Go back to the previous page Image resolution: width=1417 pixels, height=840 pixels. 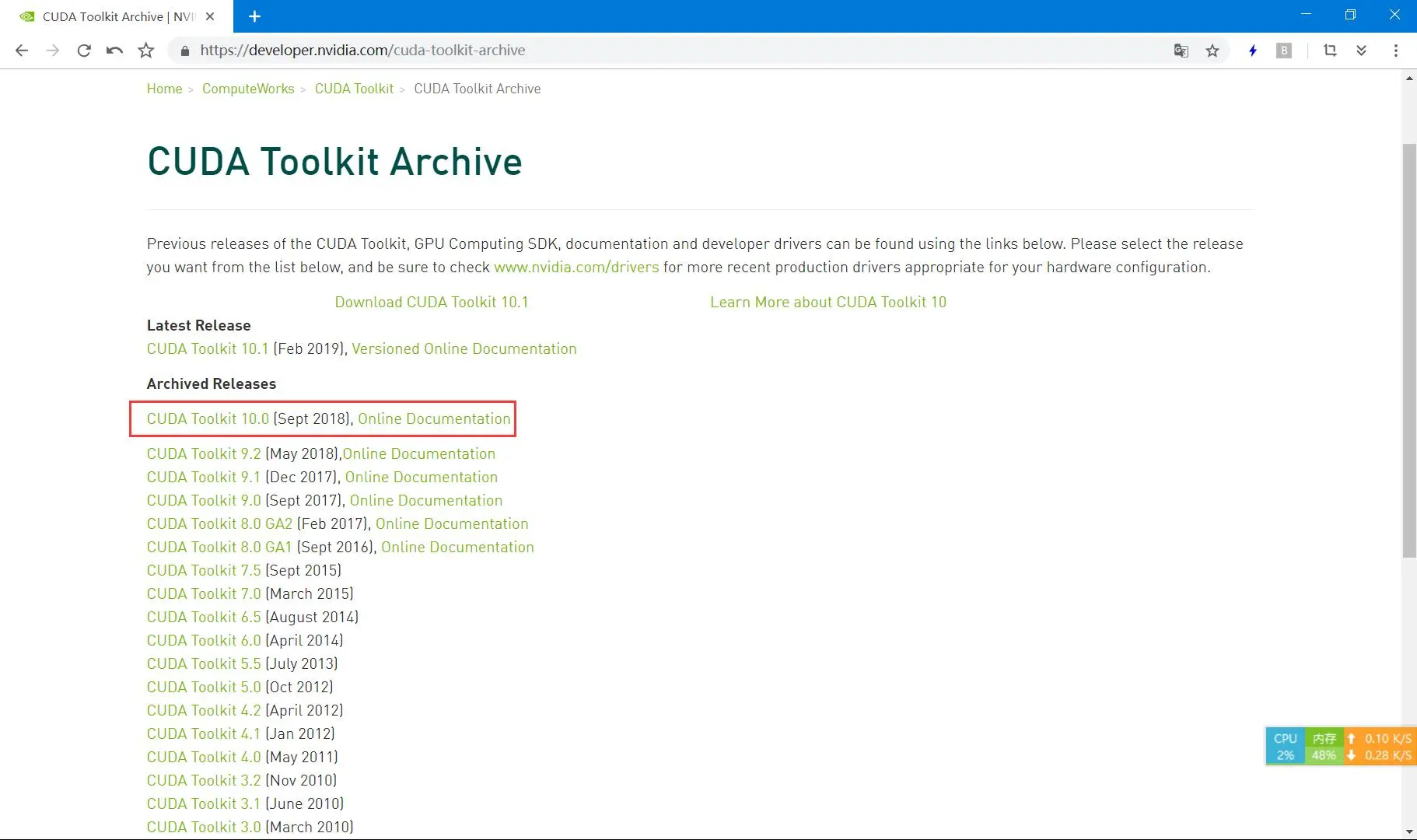22,51
